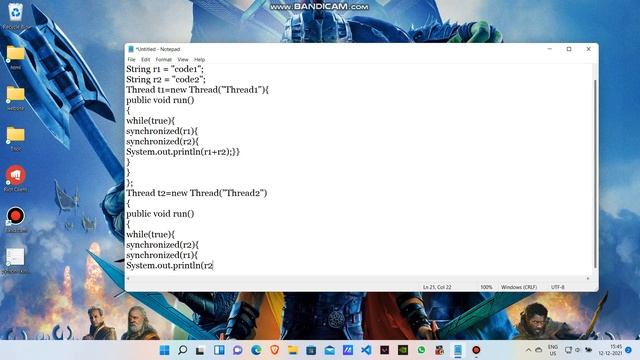Open the Riot Client desktop shortcut
Image resolution: width=640 pixels, height=360 pixels.
[x=16, y=178]
